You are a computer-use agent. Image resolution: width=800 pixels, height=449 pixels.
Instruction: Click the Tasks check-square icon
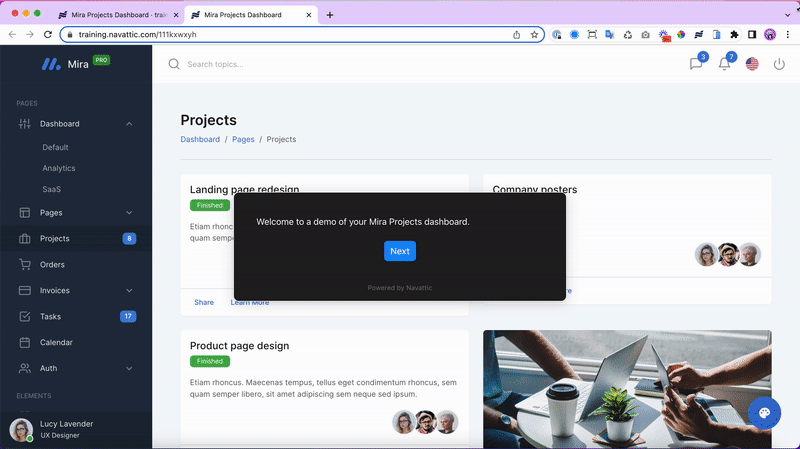(x=24, y=316)
